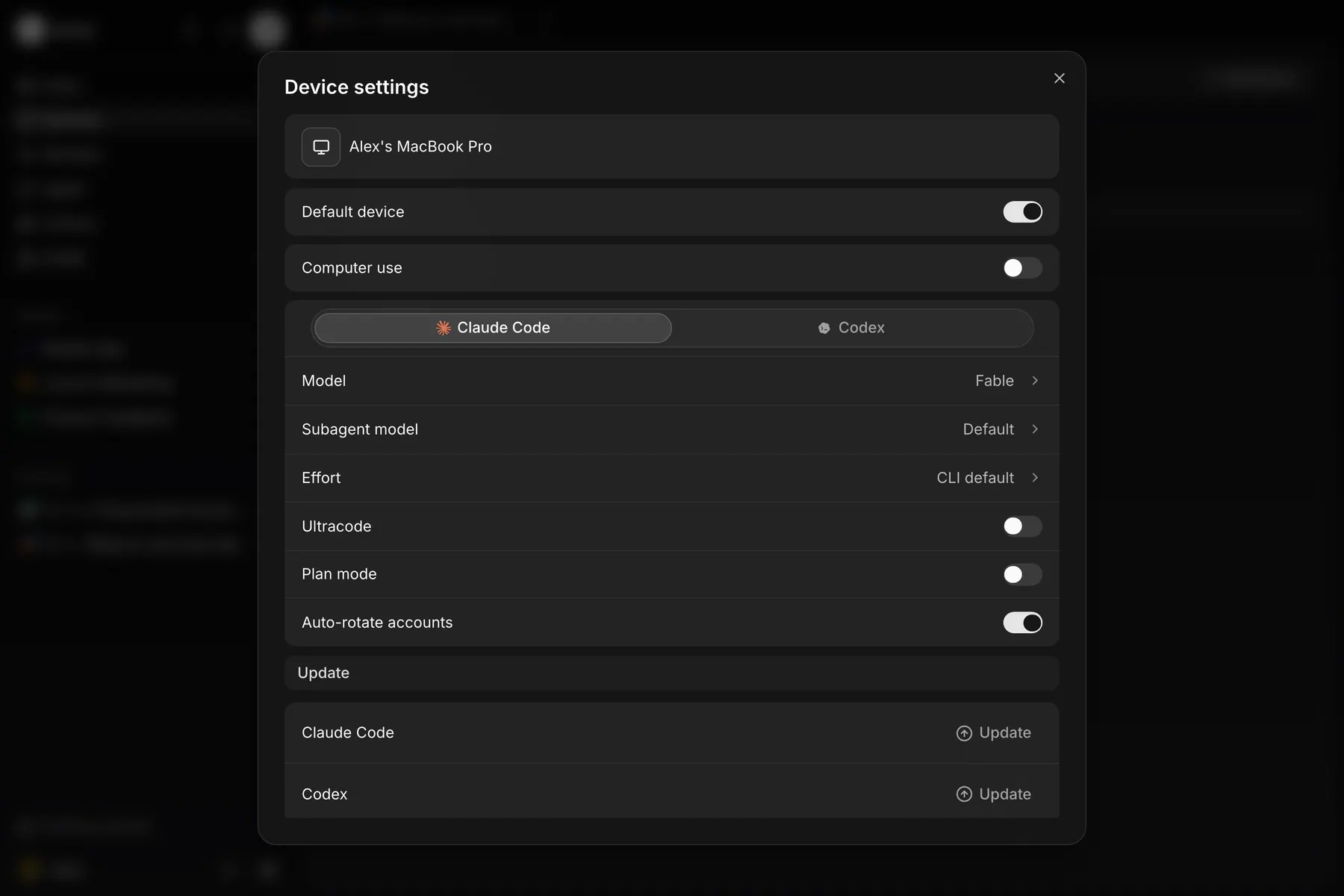
Task: Click the Device settings heading
Action: click(357, 87)
